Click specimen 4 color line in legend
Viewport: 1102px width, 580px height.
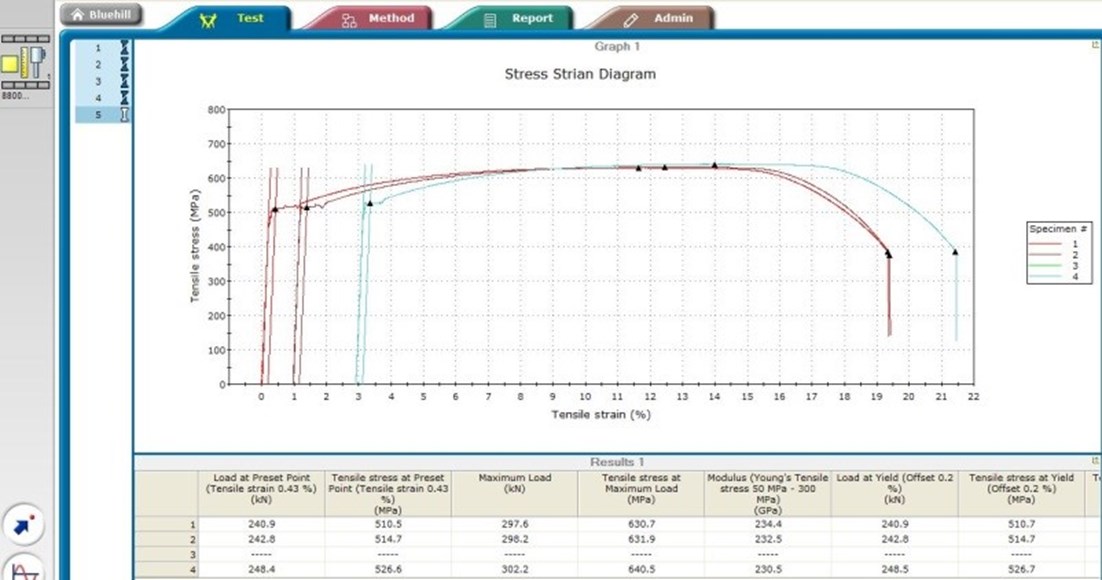pyautogui.click(x=1049, y=276)
